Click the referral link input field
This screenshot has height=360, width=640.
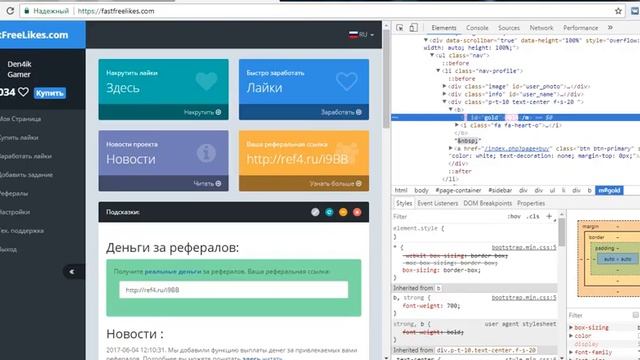pos(233,290)
